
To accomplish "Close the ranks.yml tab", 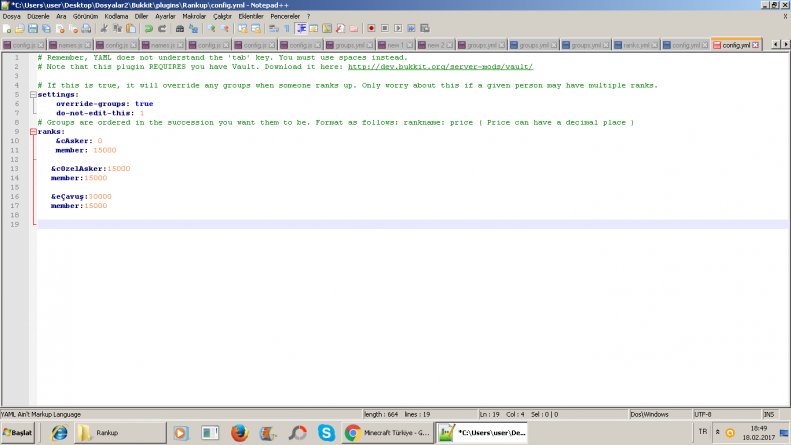I will point(654,45).
